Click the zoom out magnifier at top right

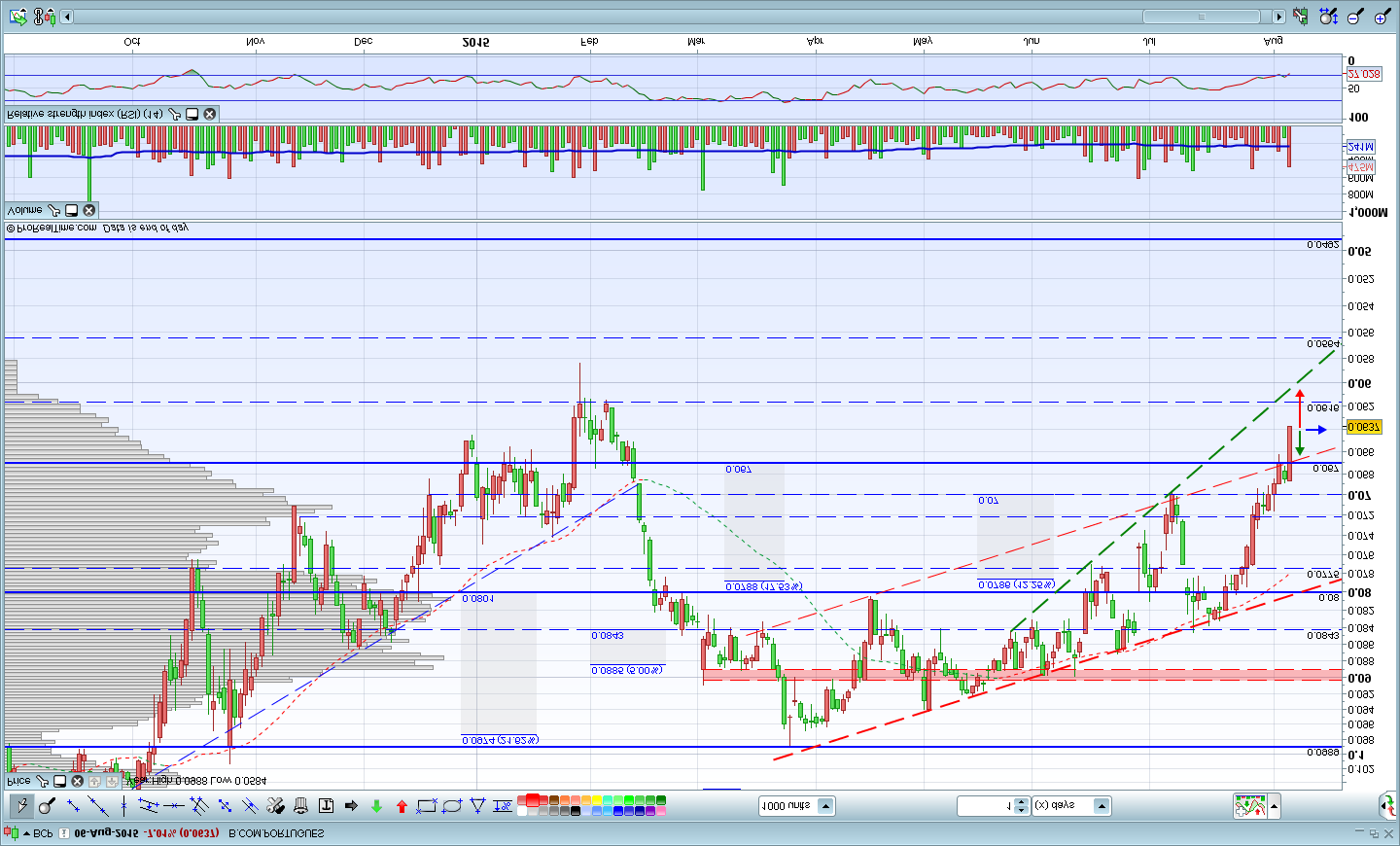click(x=1355, y=17)
